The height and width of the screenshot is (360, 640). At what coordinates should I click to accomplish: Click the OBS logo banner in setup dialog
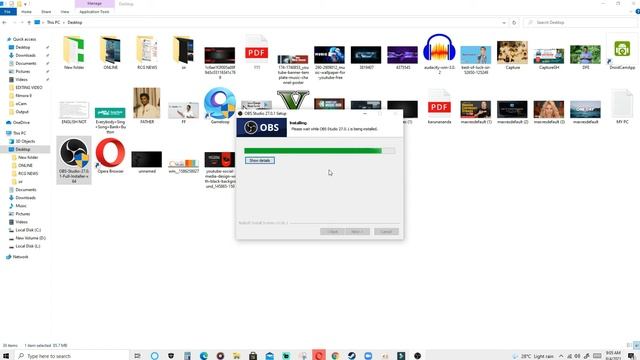tap(261, 128)
